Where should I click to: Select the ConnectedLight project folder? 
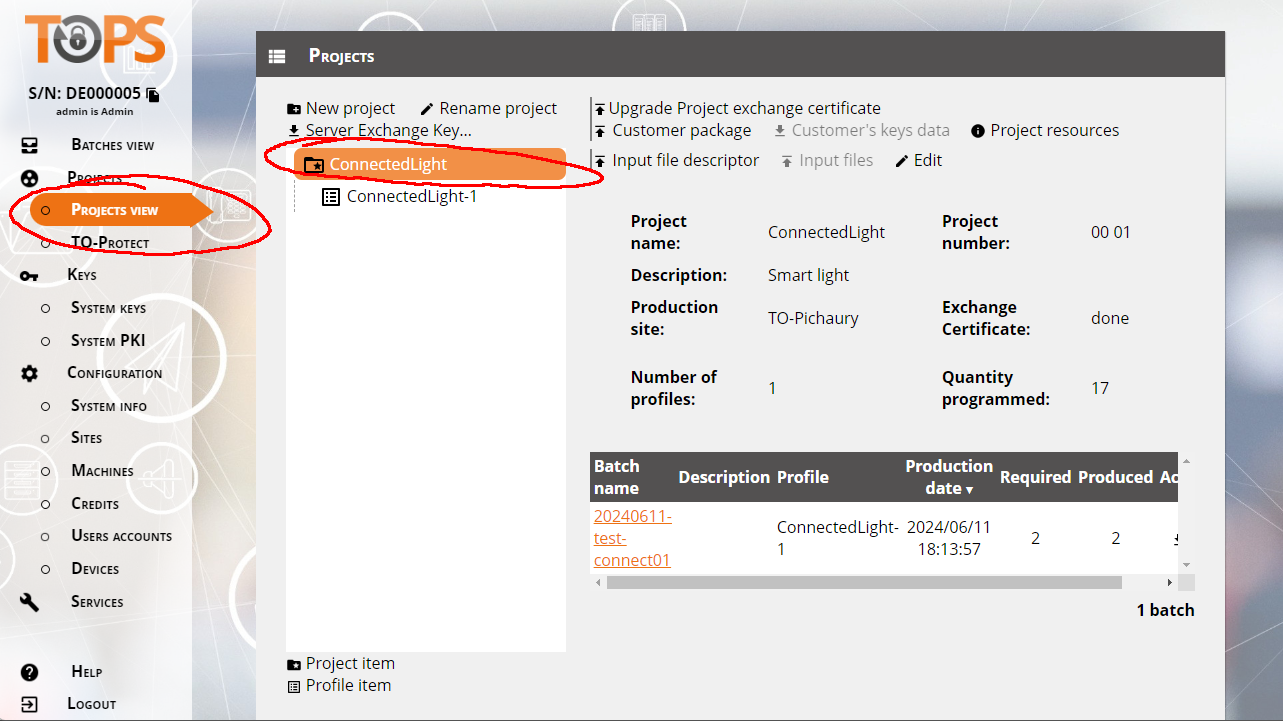pos(388,165)
